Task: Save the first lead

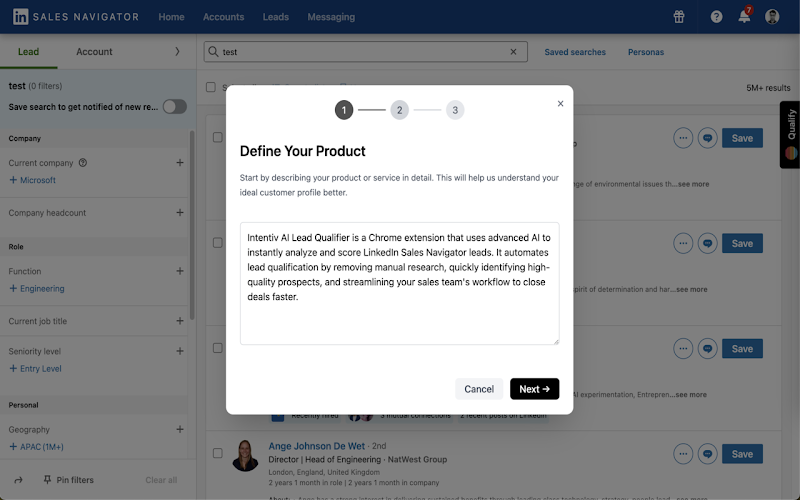Action: pos(742,138)
